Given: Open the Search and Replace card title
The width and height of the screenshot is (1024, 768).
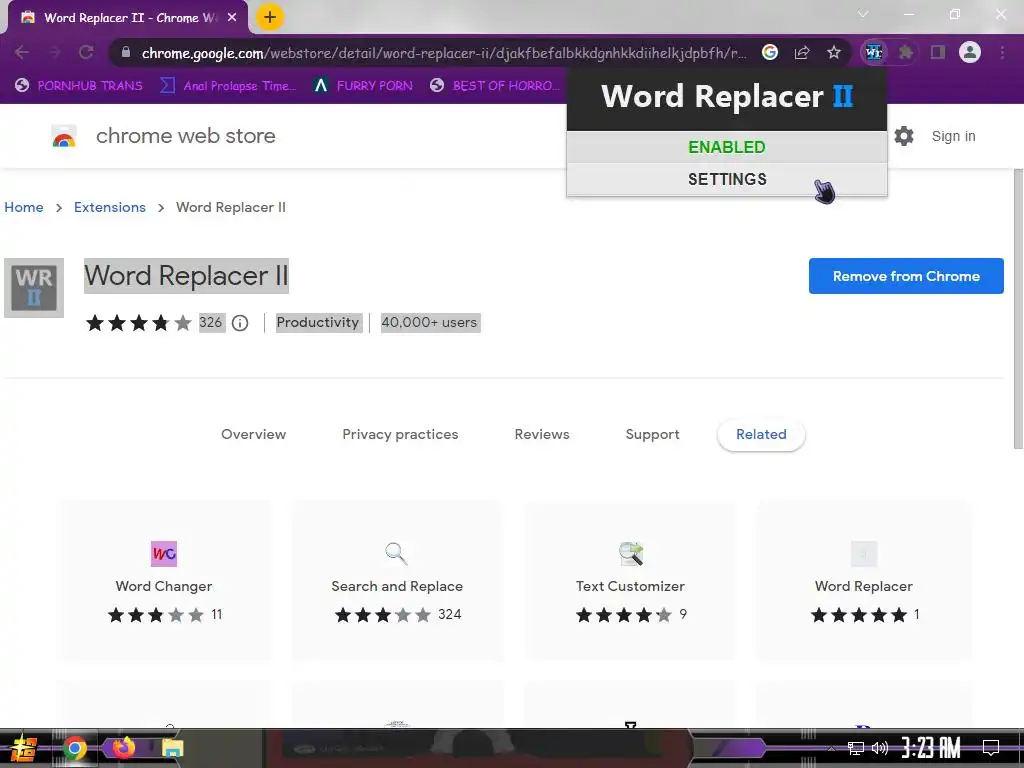Looking at the screenshot, I should pyautogui.click(x=396, y=586).
